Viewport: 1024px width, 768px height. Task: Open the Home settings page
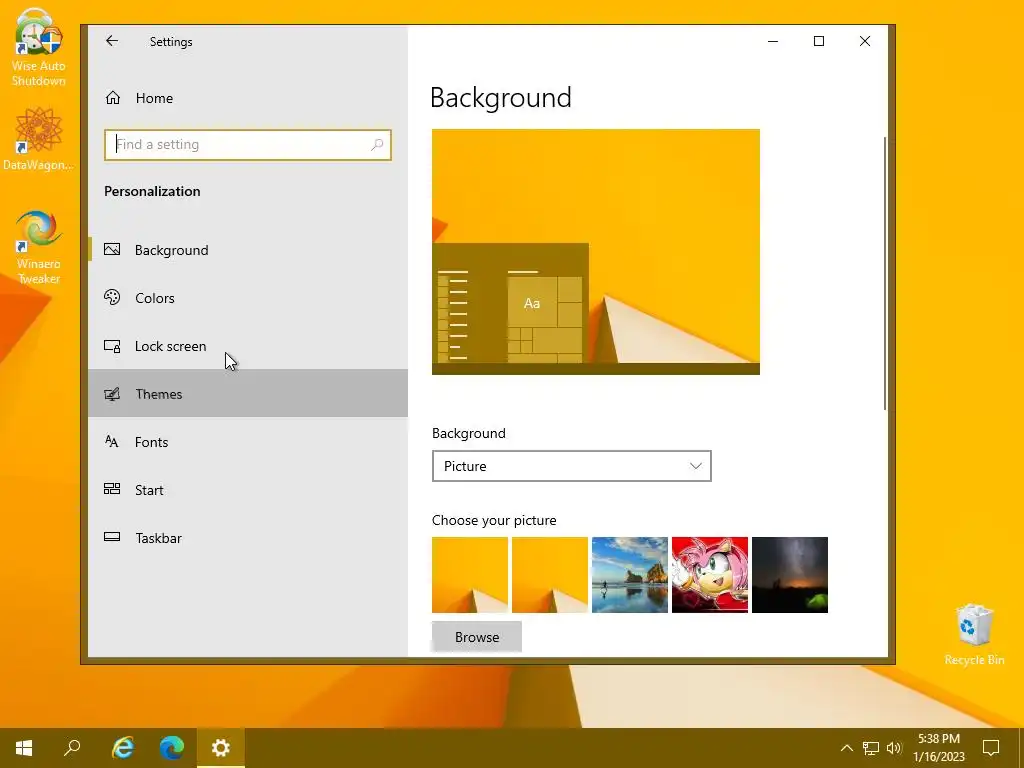(248, 98)
